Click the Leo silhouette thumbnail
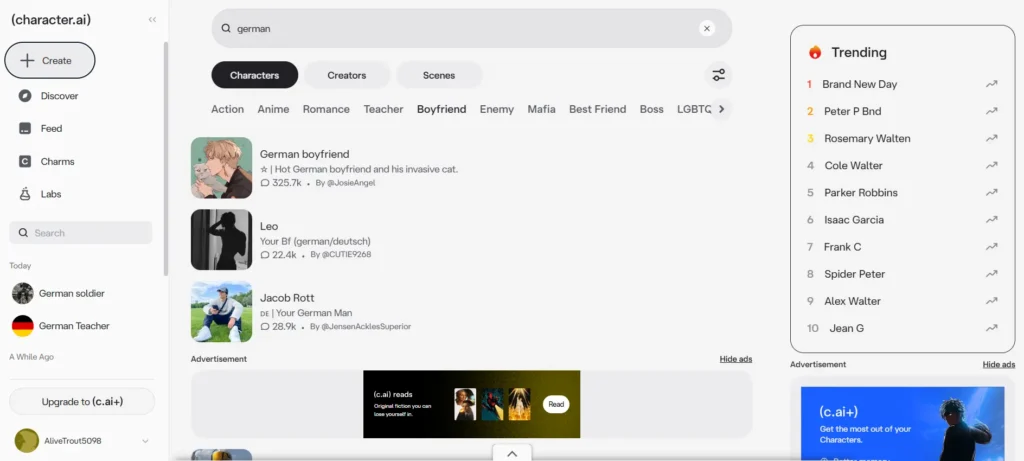The height and width of the screenshot is (461, 1024). point(221,240)
